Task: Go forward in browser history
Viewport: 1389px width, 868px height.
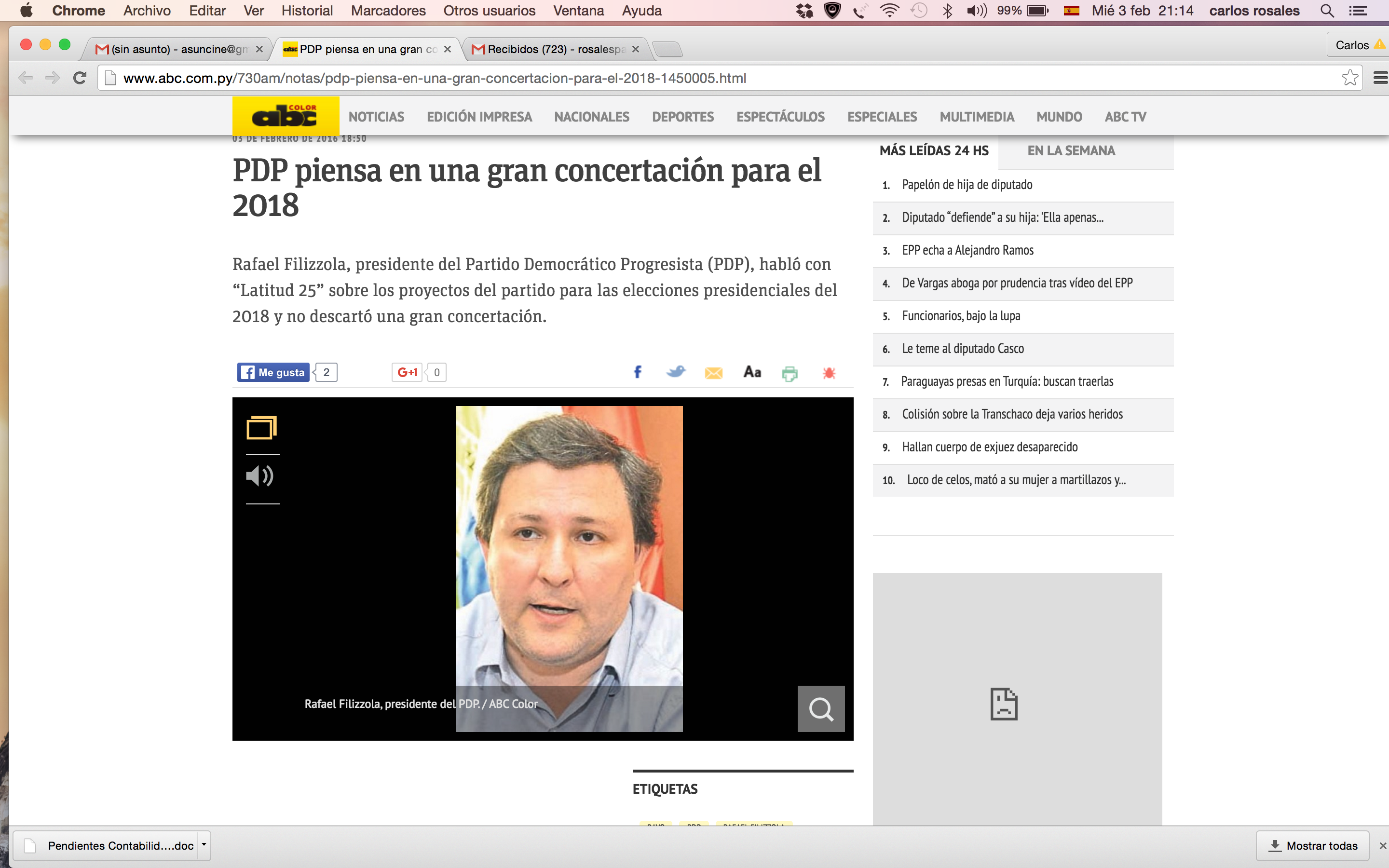Action: [52, 78]
